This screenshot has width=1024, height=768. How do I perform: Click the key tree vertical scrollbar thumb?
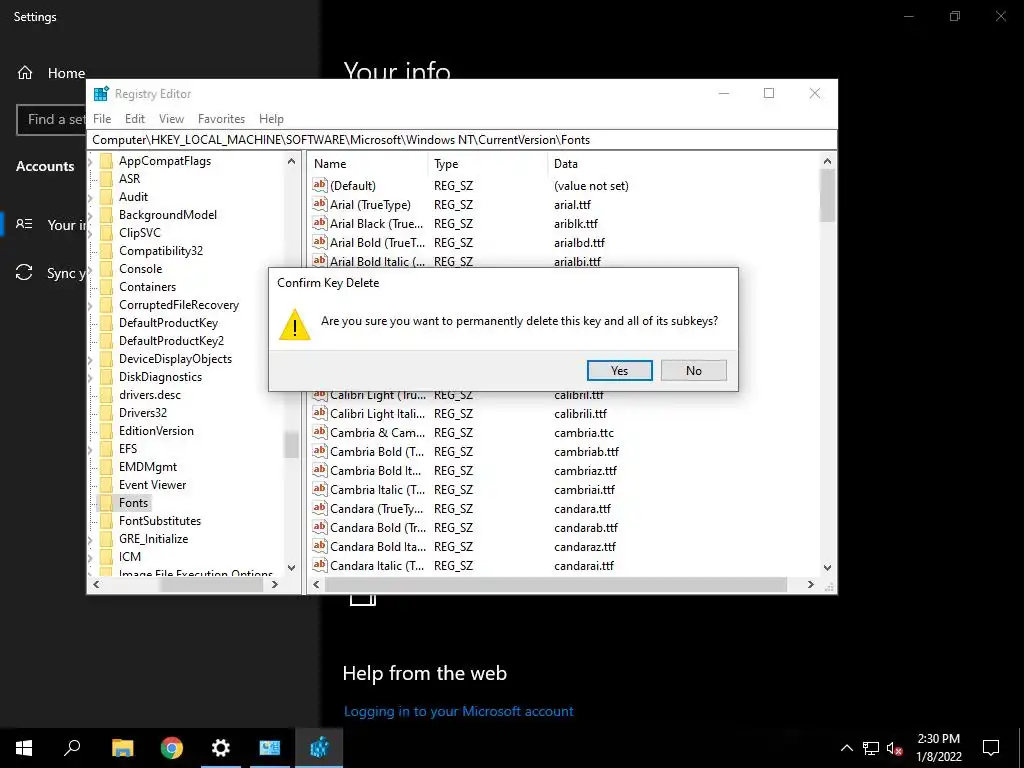pos(291,445)
